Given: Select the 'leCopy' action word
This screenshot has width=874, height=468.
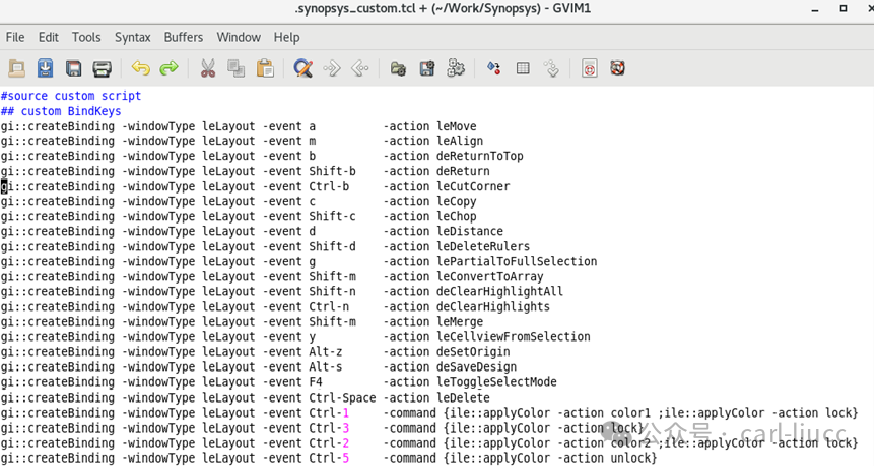Looking at the screenshot, I should [456, 201].
